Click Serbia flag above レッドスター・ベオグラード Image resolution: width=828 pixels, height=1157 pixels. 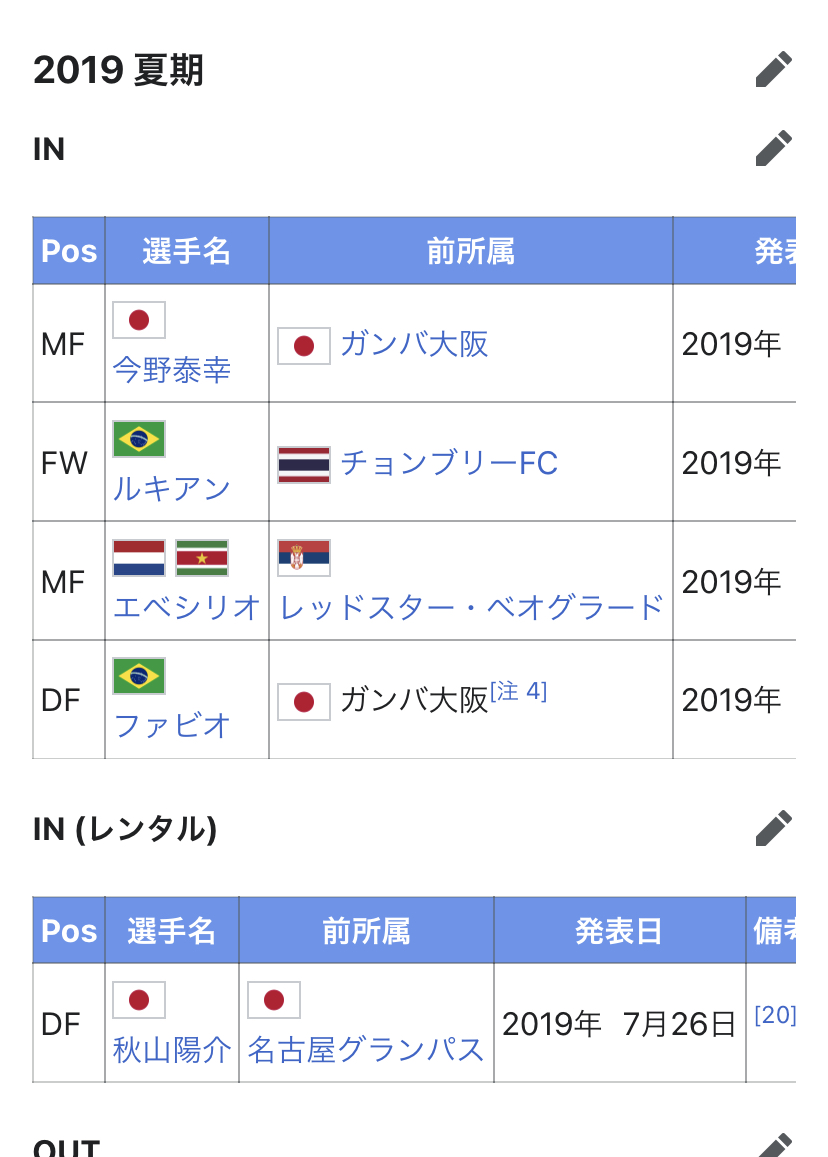(x=303, y=558)
